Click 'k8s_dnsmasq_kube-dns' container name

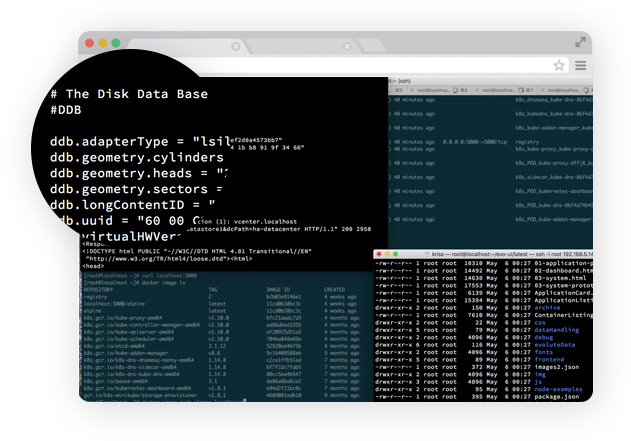(554, 100)
